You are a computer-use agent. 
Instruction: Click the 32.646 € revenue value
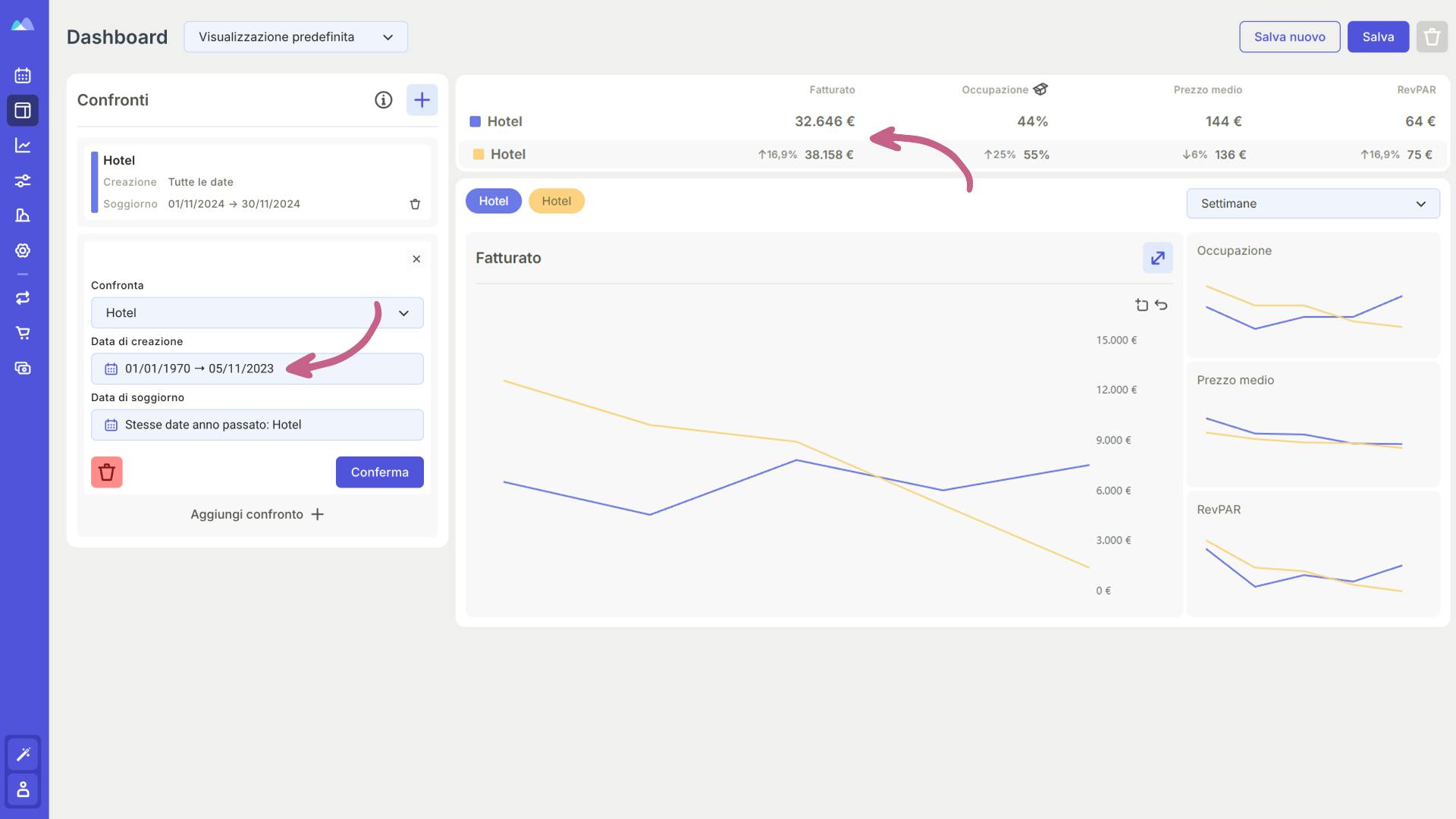824,121
